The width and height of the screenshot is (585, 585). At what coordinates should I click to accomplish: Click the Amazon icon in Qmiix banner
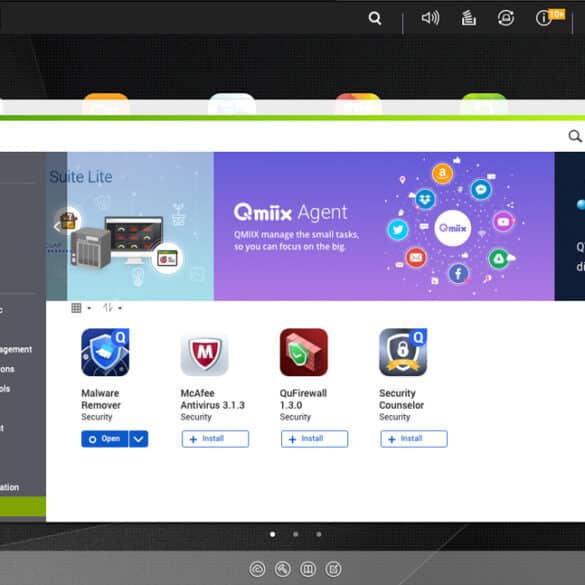click(442, 173)
